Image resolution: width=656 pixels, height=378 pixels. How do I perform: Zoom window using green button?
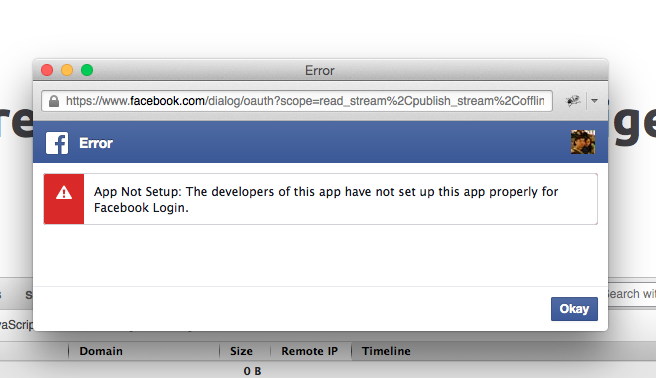[x=87, y=70]
